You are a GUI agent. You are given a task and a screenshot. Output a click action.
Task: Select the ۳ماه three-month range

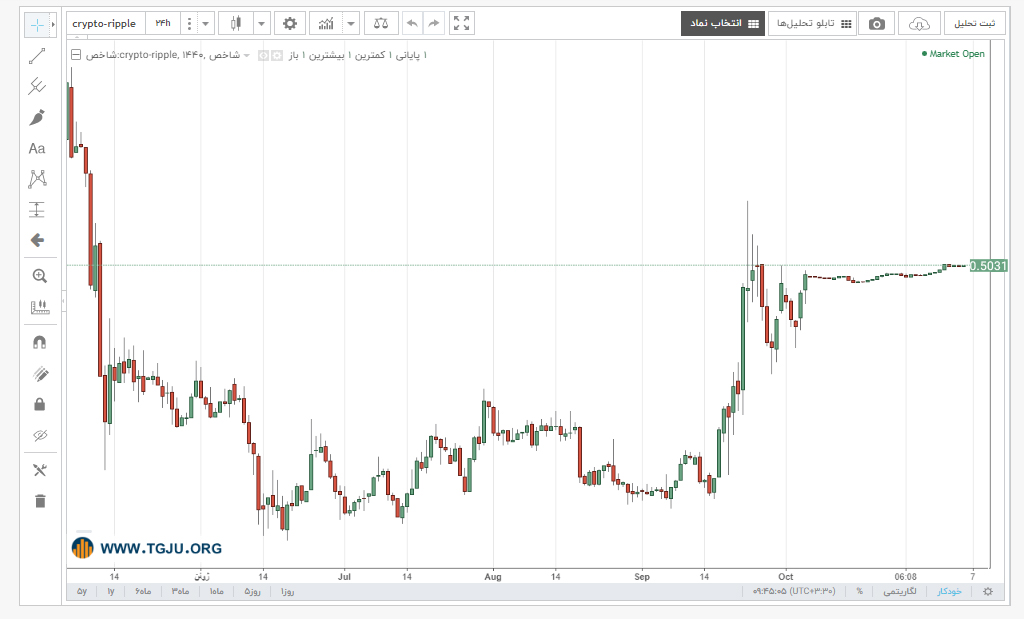click(180, 591)
